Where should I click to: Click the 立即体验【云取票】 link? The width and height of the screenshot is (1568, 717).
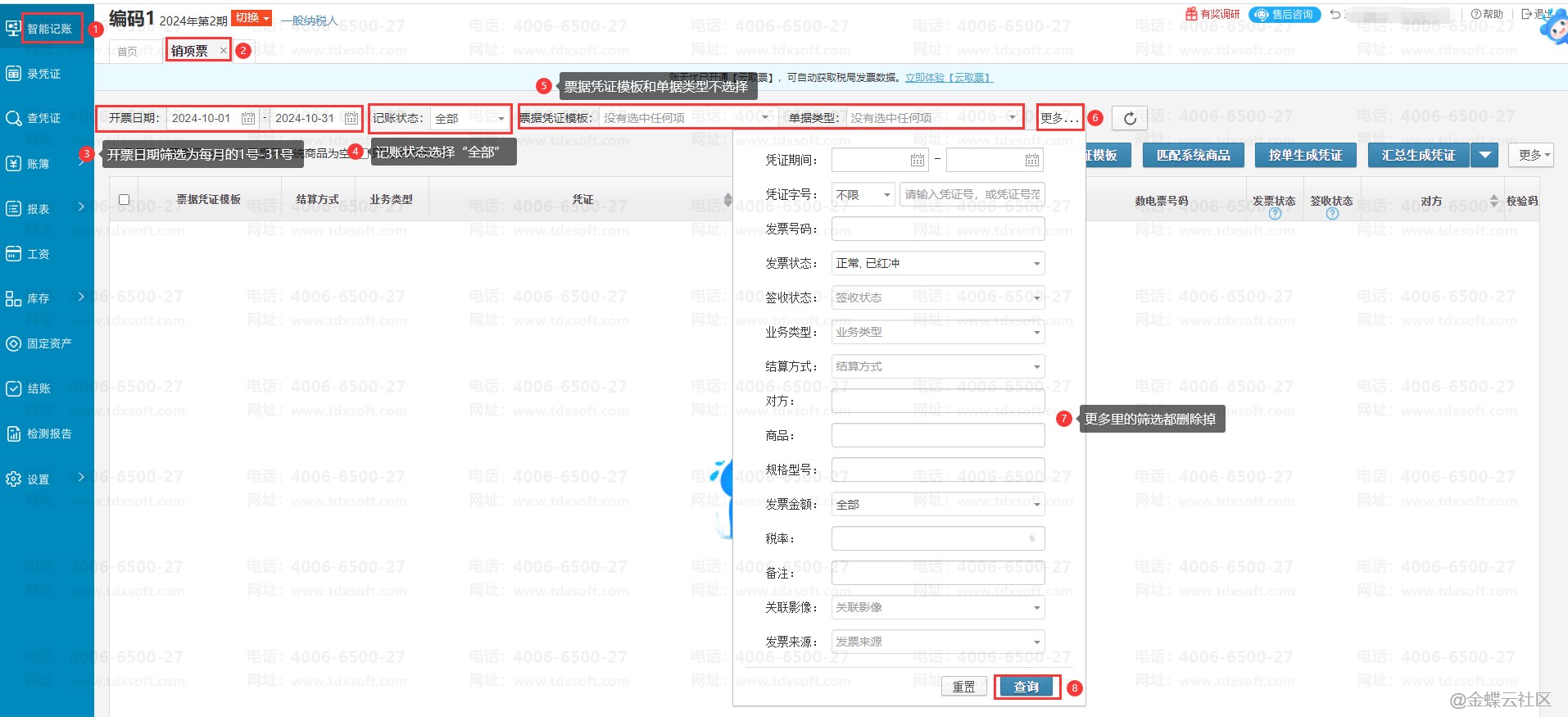949,78
